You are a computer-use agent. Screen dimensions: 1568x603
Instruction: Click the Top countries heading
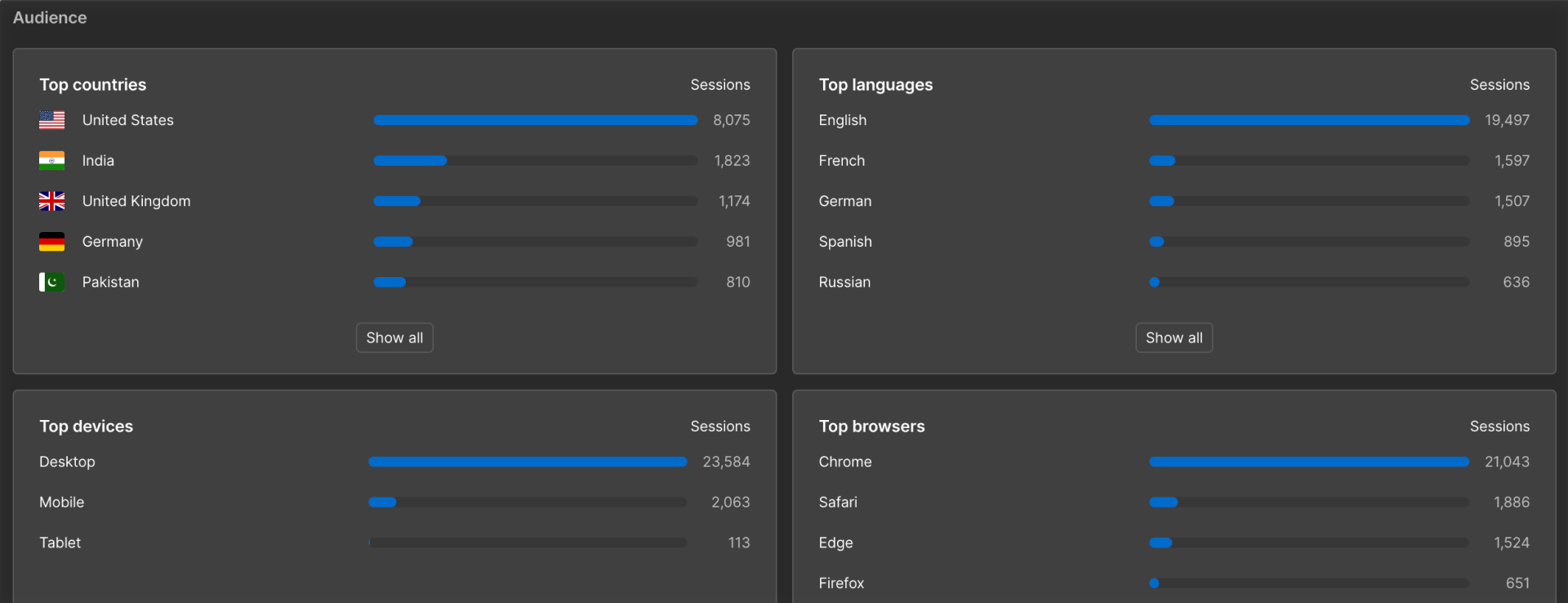point(93,85)
